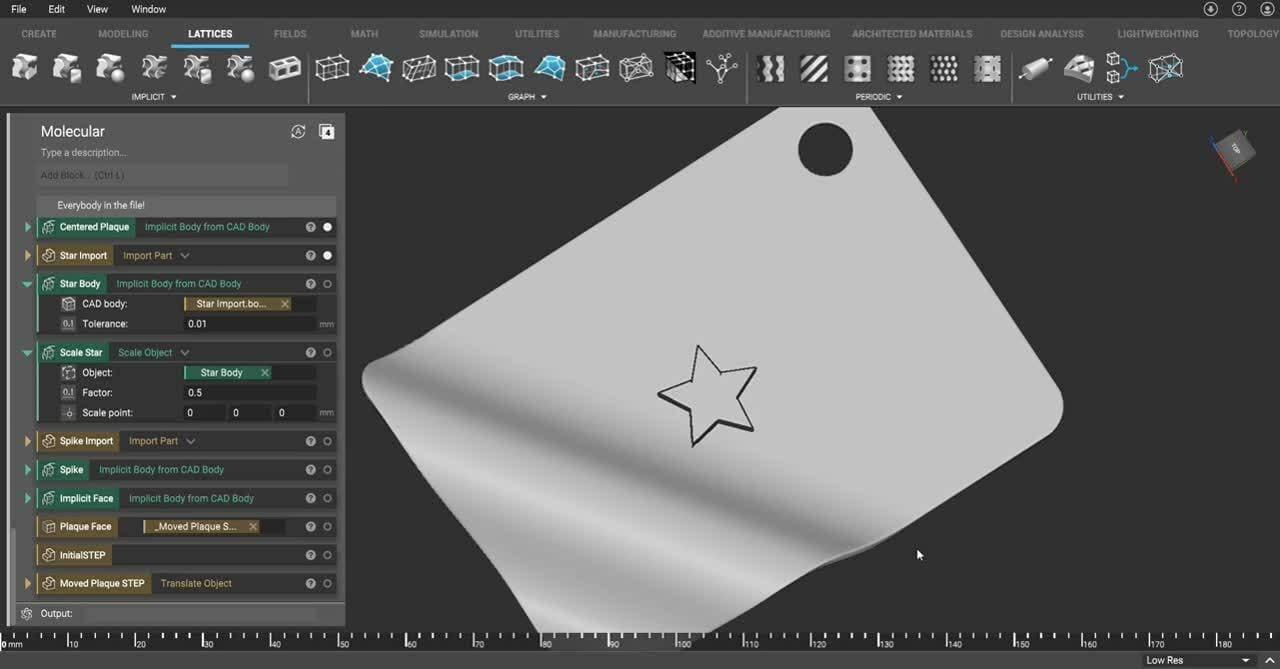Click the Moved Plaque STEP block name
The image size is (1280, 669).
click(x=102, y=584)
